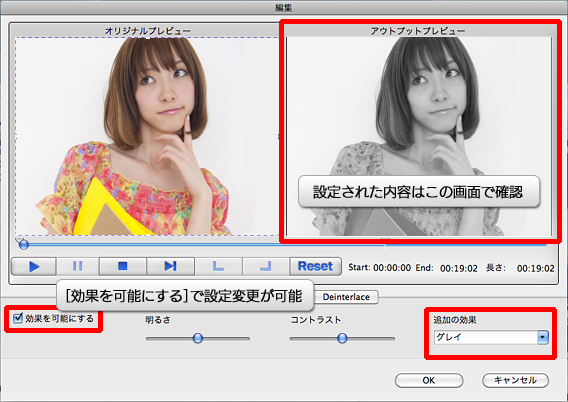Click the オリジナルプレビュー image

(147, 136)
